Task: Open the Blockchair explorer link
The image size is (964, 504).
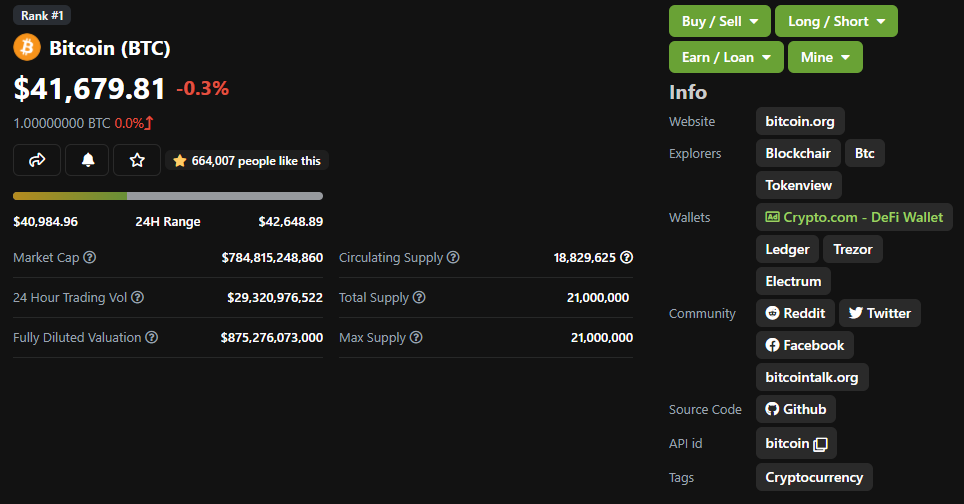Action: click(x=798, y=153)
